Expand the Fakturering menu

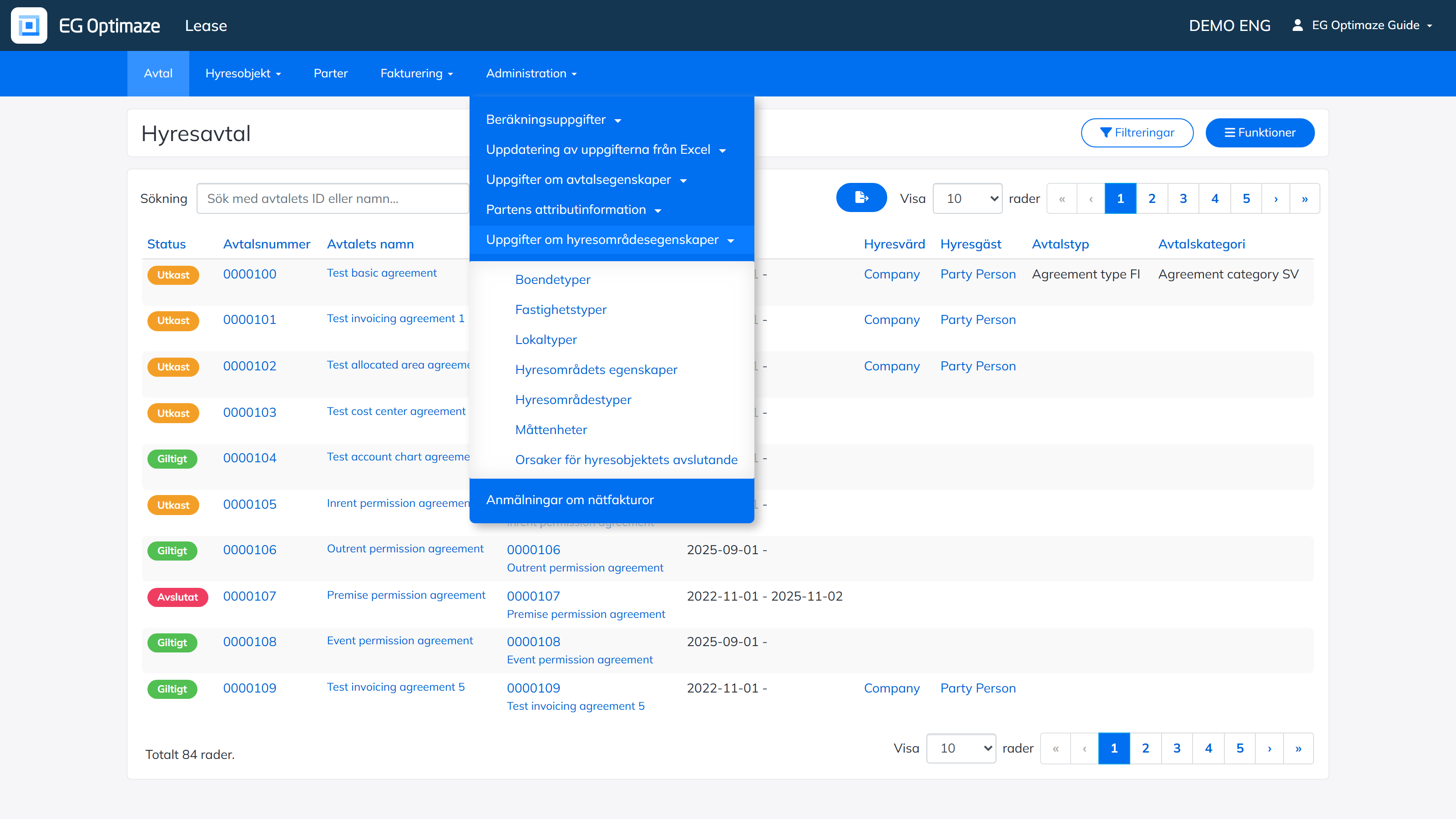point(417,73)
